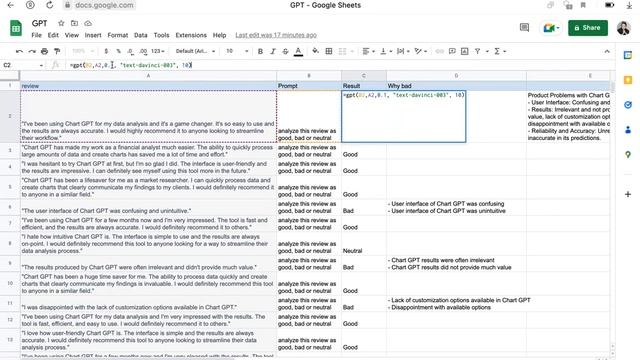
Task: Toggle italic formatting
Action: tap(273, 51)
